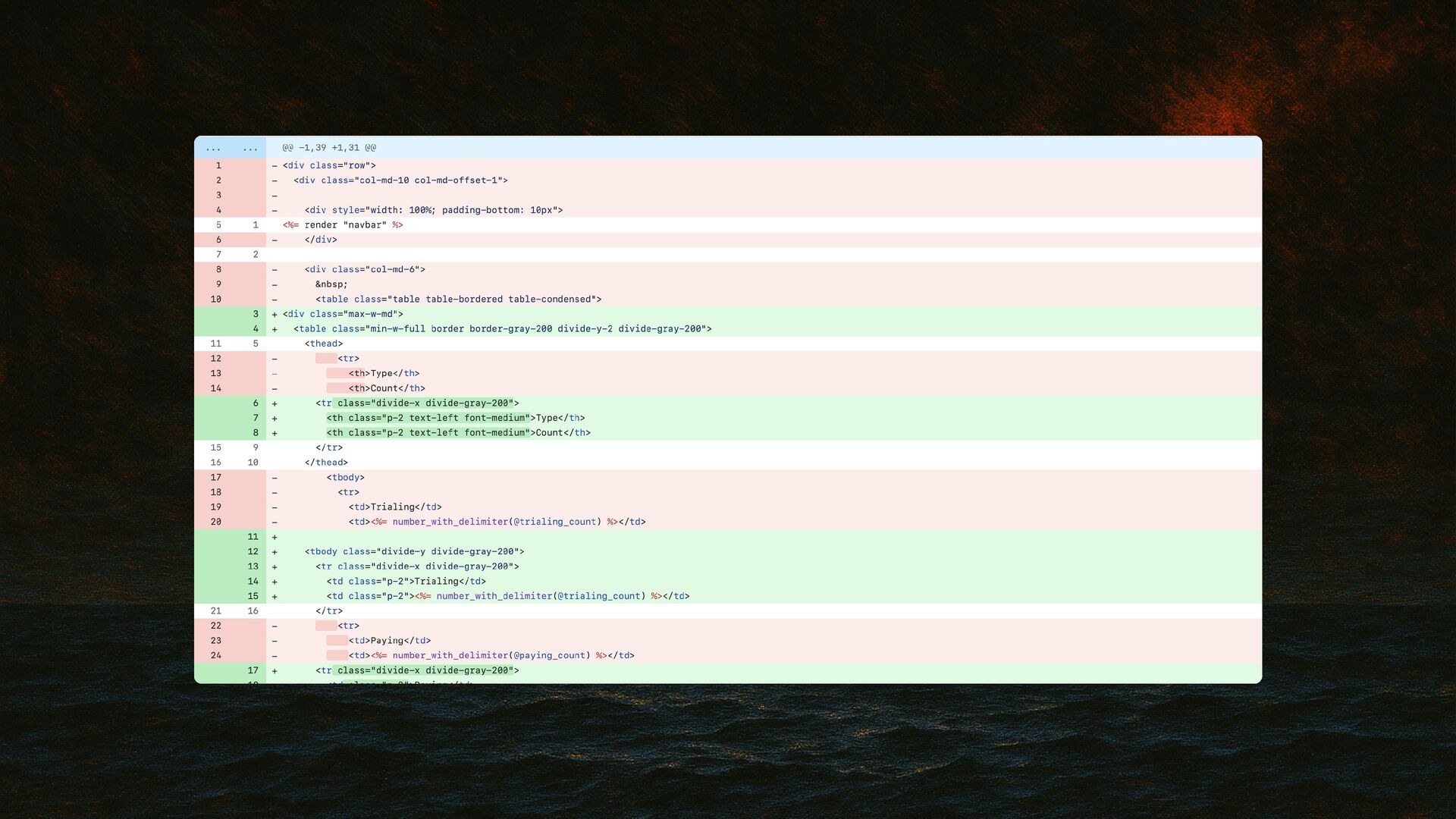Click the right ellipsis in the hunk header
1456x819 pixels.
[250, 149]
